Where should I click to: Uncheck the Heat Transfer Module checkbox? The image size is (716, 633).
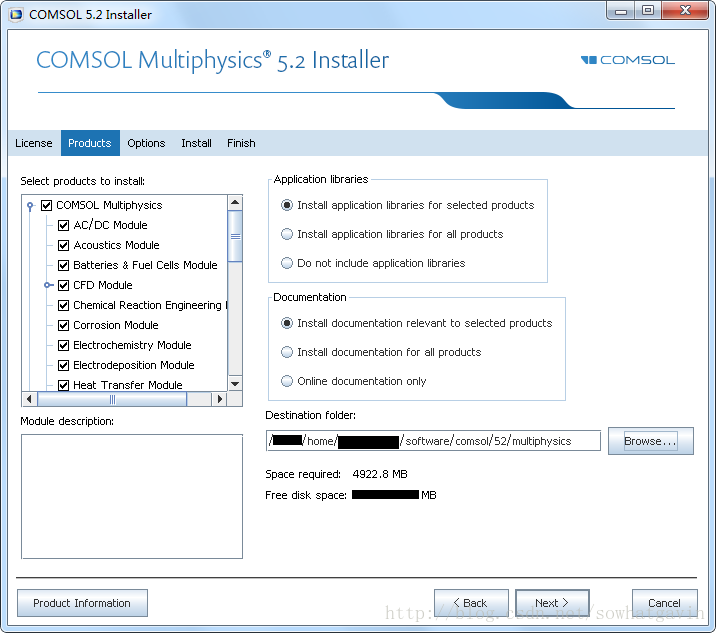tap(63, 385)
